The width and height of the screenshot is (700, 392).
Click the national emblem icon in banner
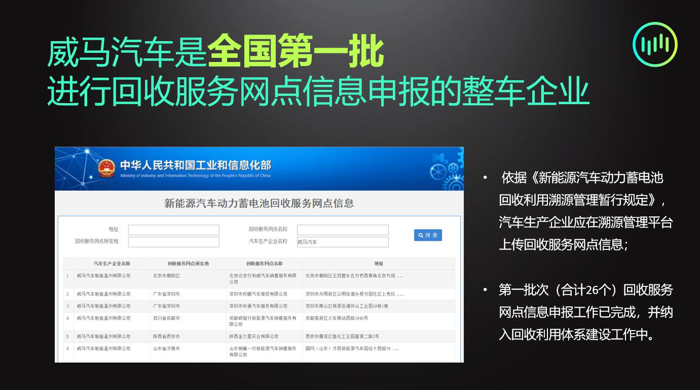pos(107,168)
